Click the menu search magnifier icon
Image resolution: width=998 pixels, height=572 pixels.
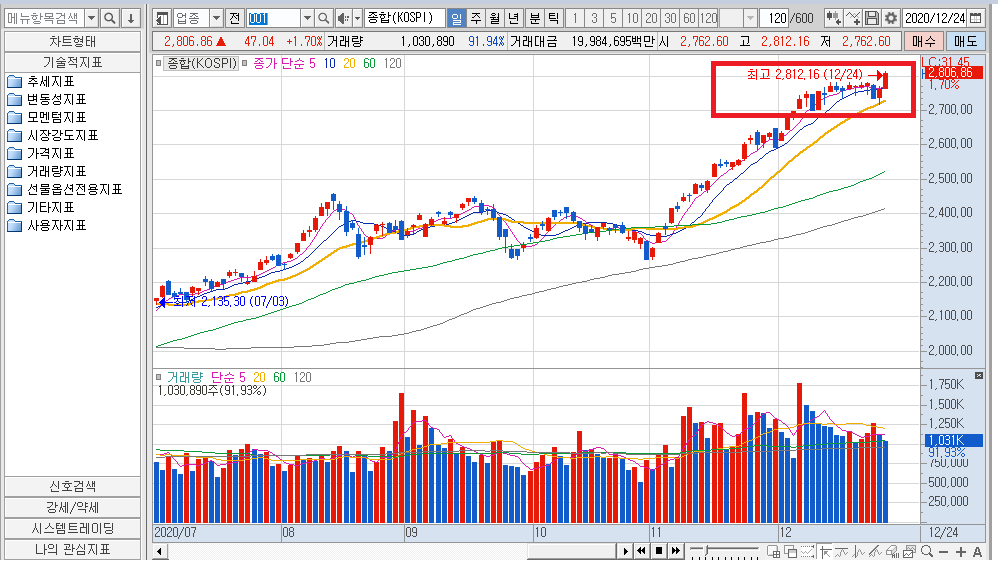click(x=109, y=18)
